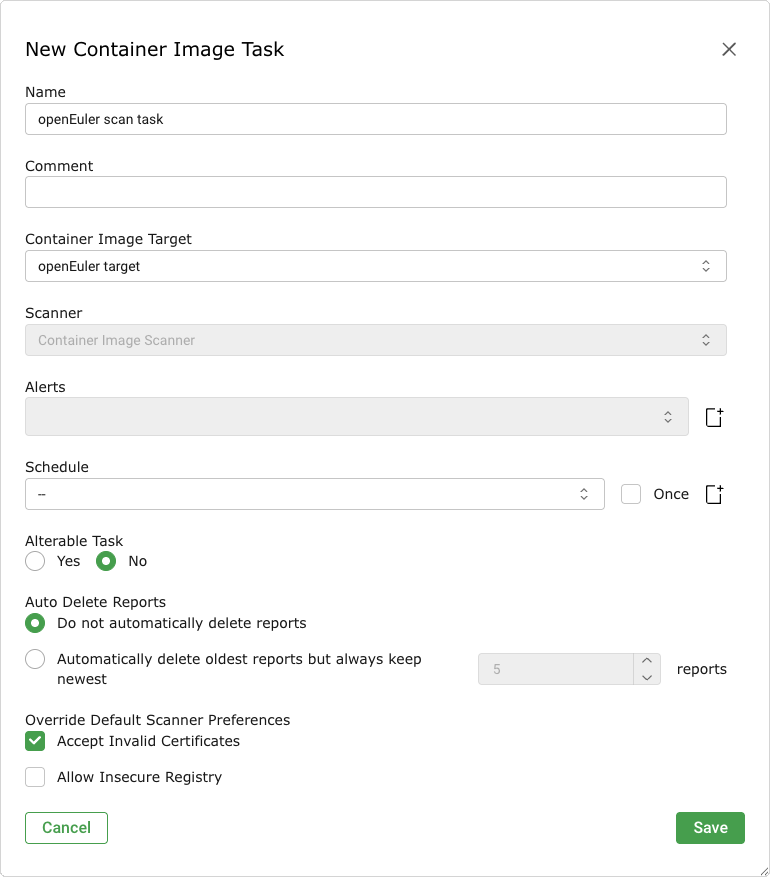Decrease the reports-to-keep number with down arrow
This screenshot has width=770, height=877.
647,677
